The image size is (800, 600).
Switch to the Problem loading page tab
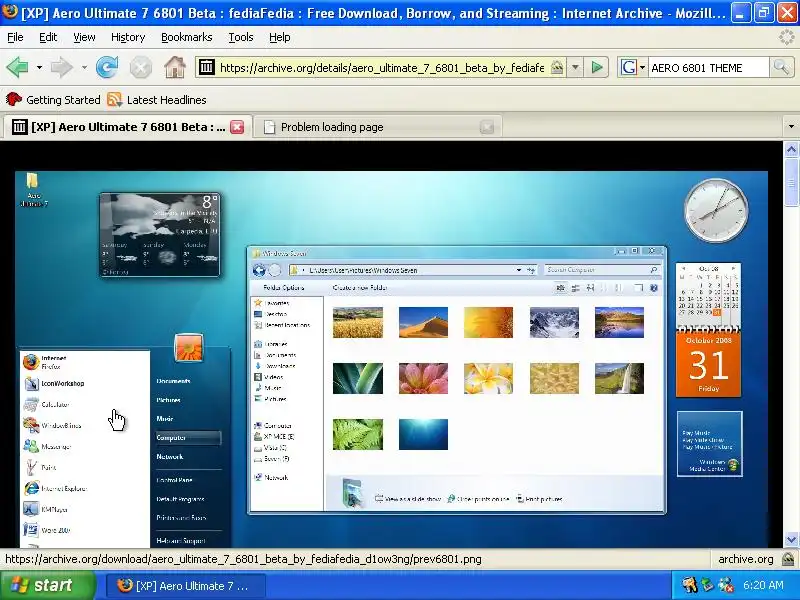[378, 127]
